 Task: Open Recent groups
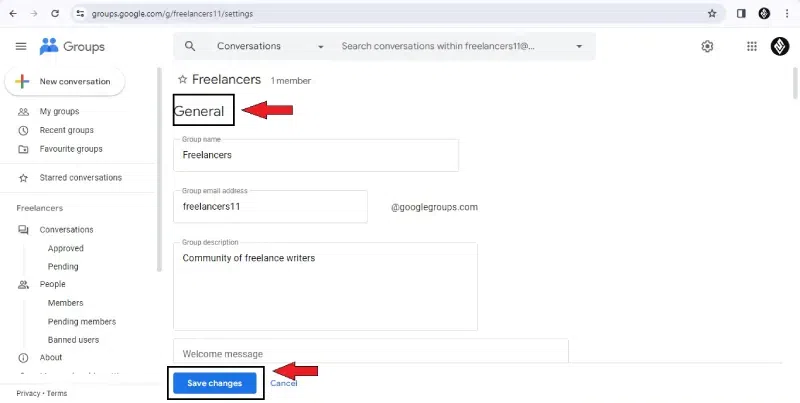coord(66,130)
